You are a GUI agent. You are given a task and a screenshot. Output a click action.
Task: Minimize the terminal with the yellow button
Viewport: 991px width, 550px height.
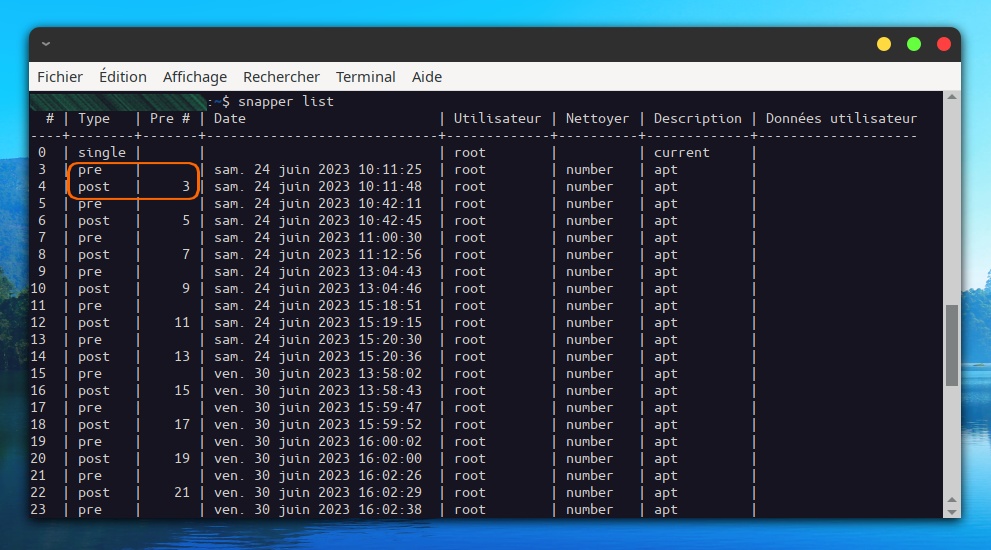click(x=883, y=44)
